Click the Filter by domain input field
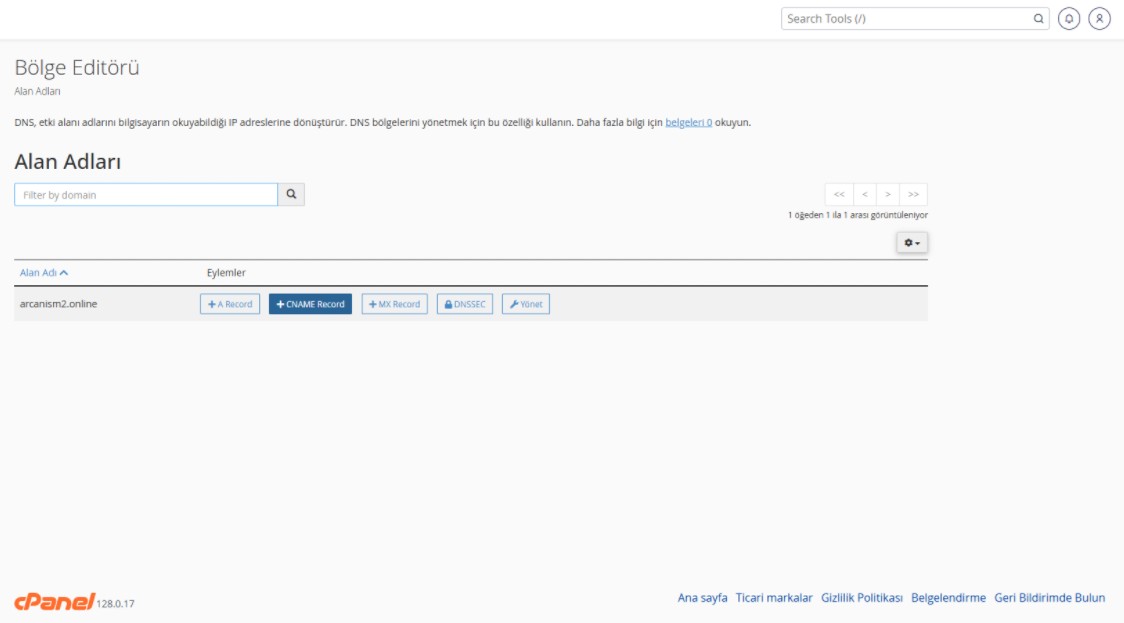1124x623 pixels. coord(146,195)
